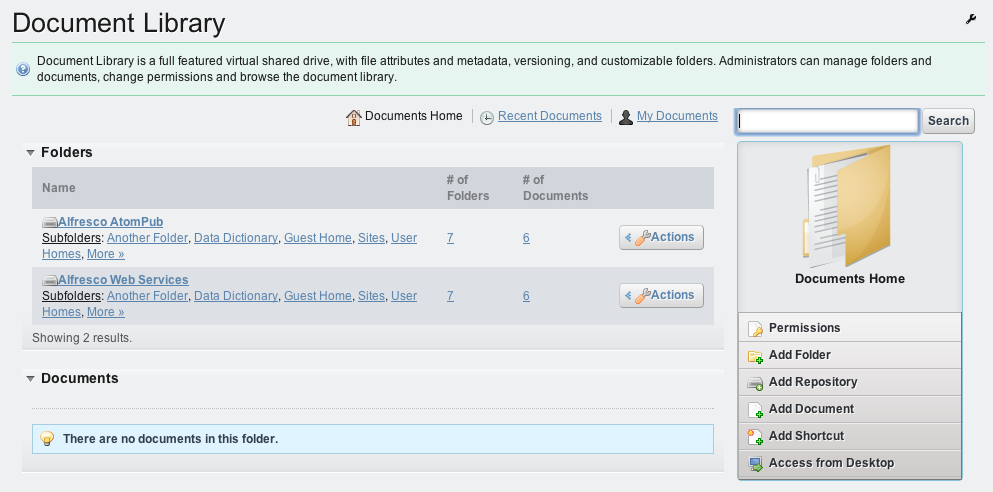Select Add Document in the side menu
The height and width of the screenshot is (492, 993).
[x=849, y=409]
